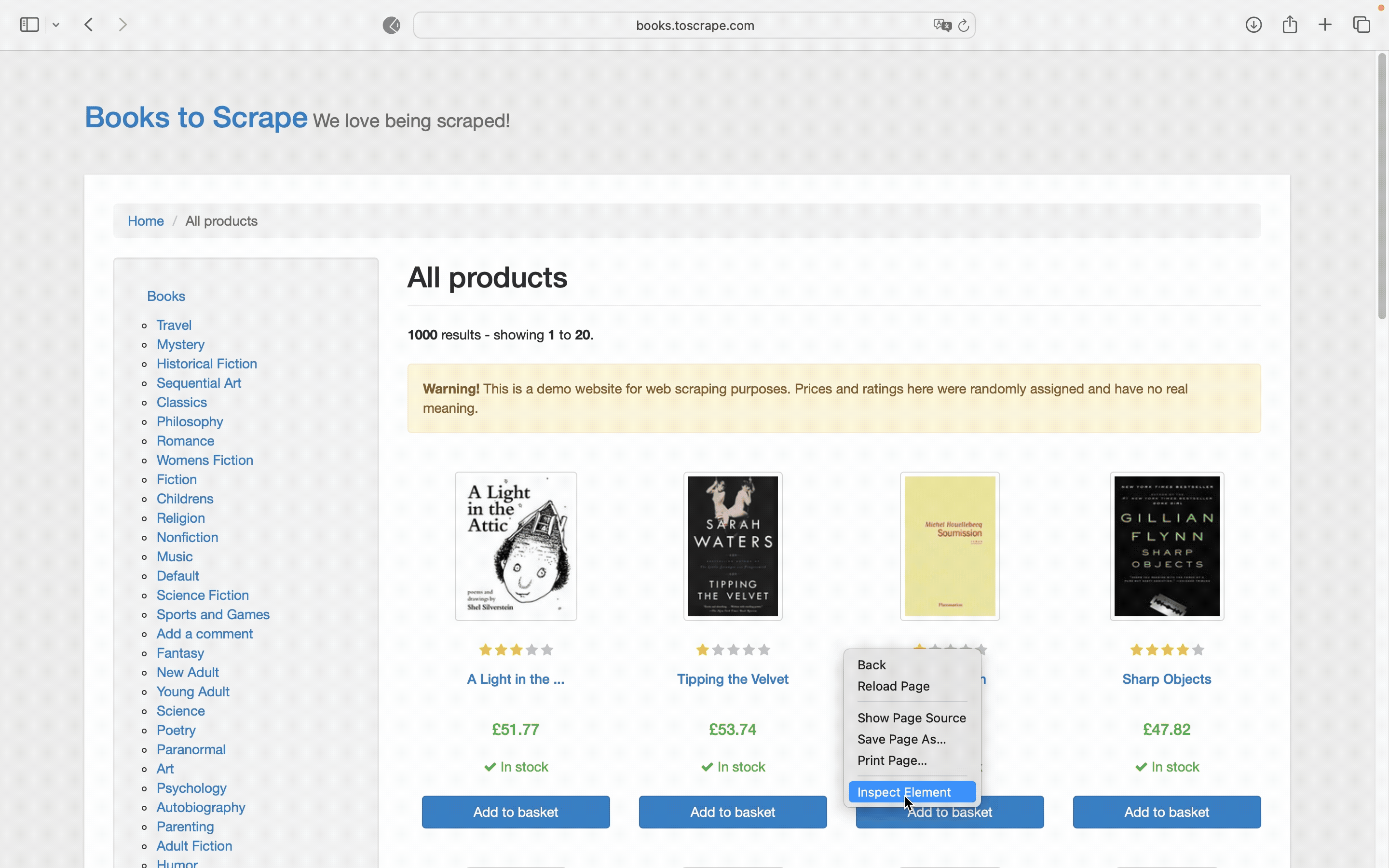Click the Home breadcrumb link
This screenshot has height=868, width=1389.
[x=146, y=221]
